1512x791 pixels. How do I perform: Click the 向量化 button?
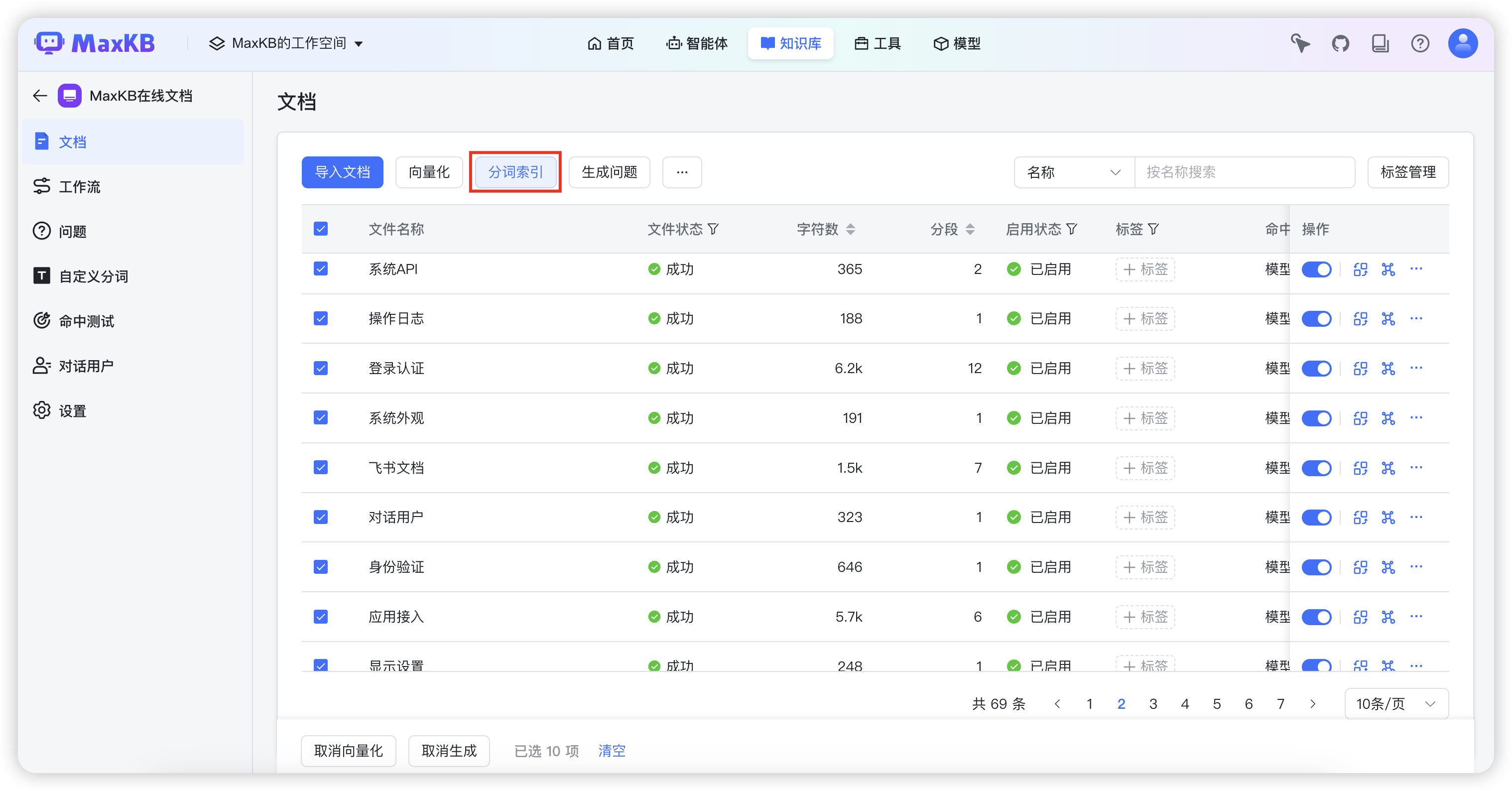coord(429,173)
